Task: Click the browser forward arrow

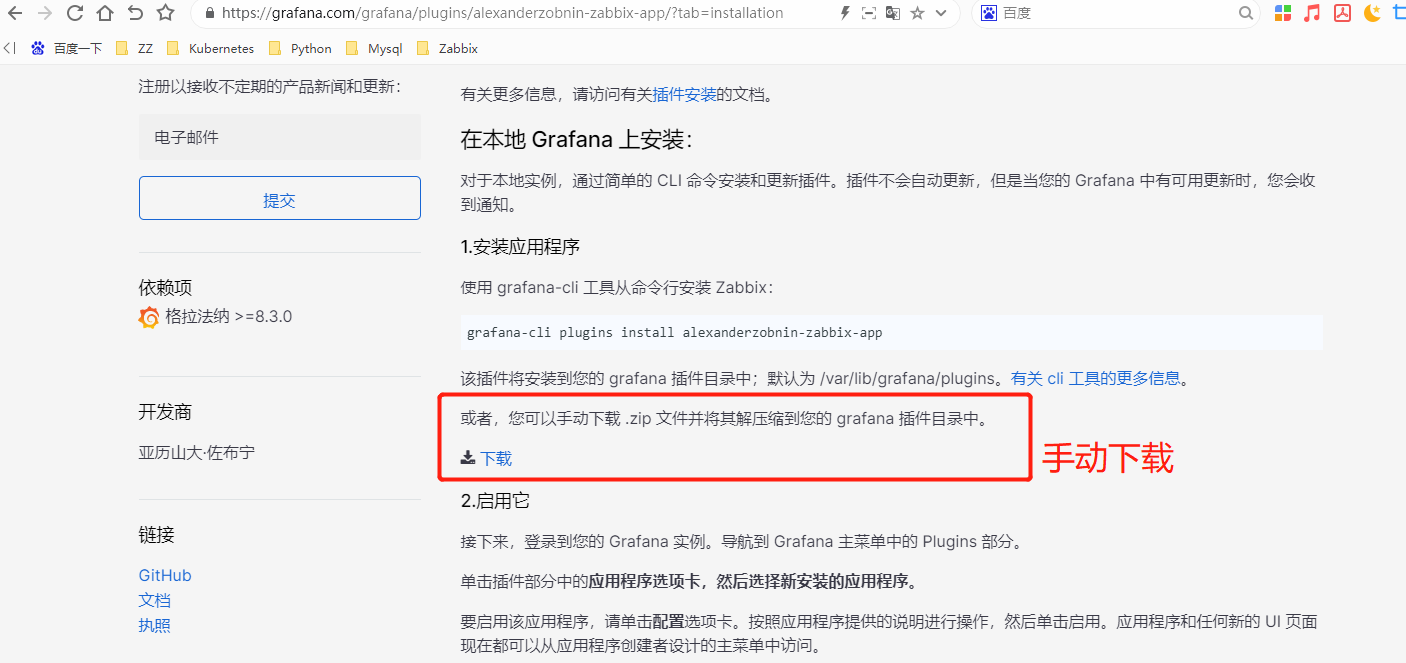Action: (x=44, y=13)
